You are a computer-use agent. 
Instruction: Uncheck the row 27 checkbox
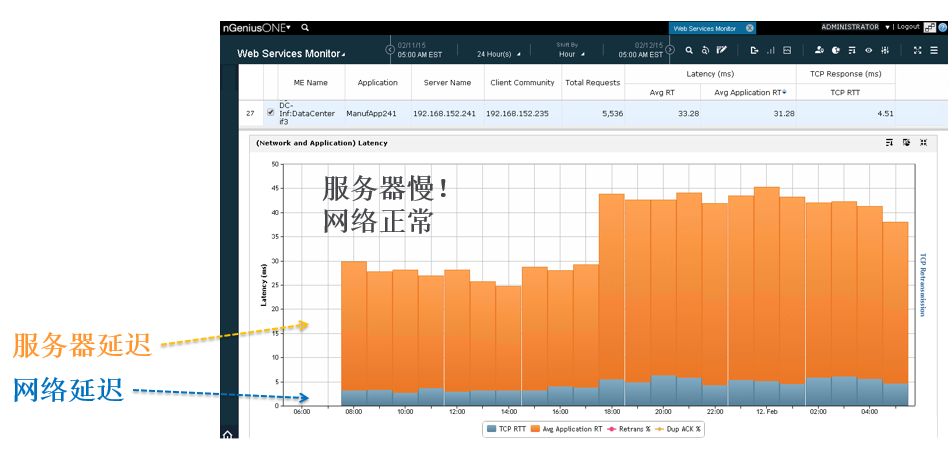[270, 112]
